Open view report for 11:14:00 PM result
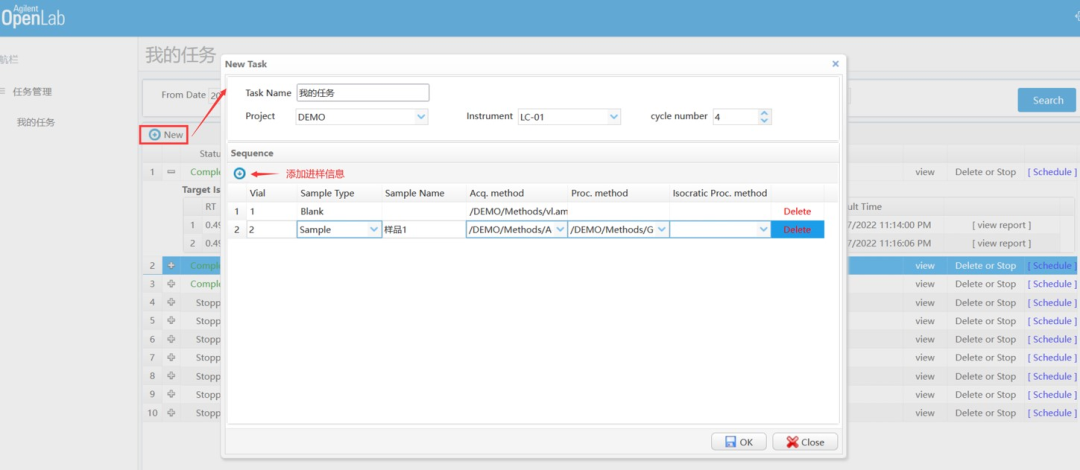 coord(1001,225)
